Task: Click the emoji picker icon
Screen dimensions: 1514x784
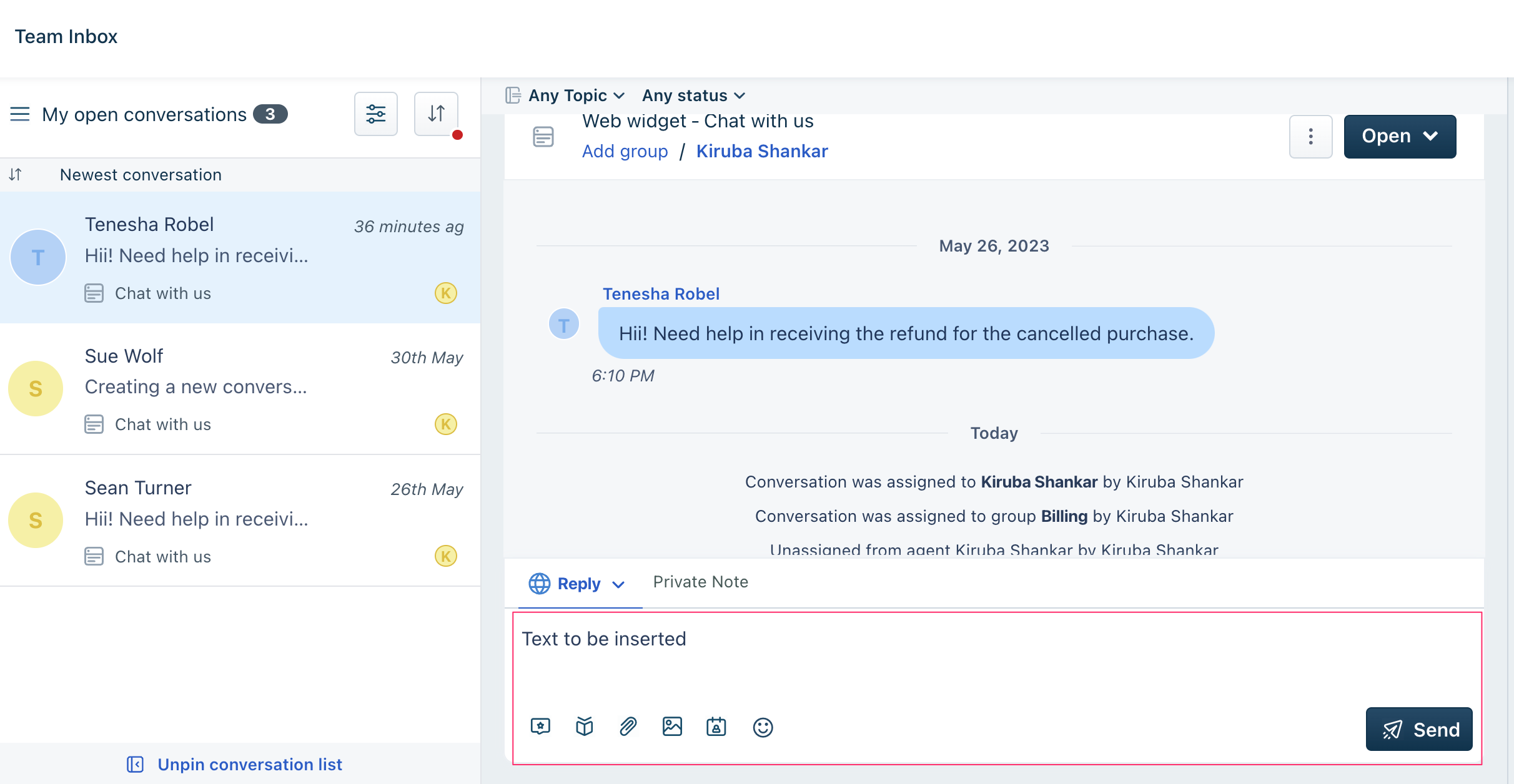Action: pyautogui.click(x=761, y=728)
